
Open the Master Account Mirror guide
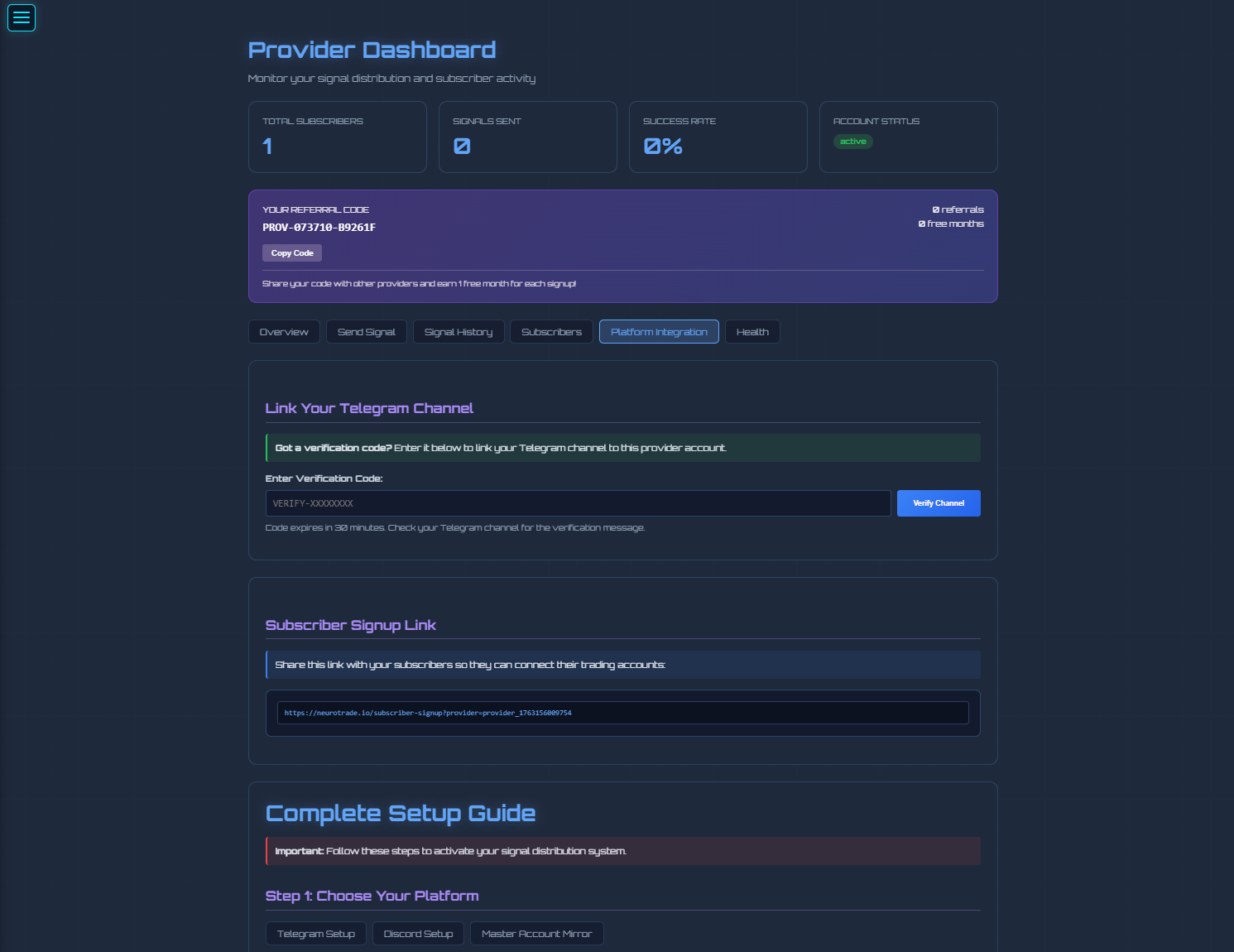536,933
